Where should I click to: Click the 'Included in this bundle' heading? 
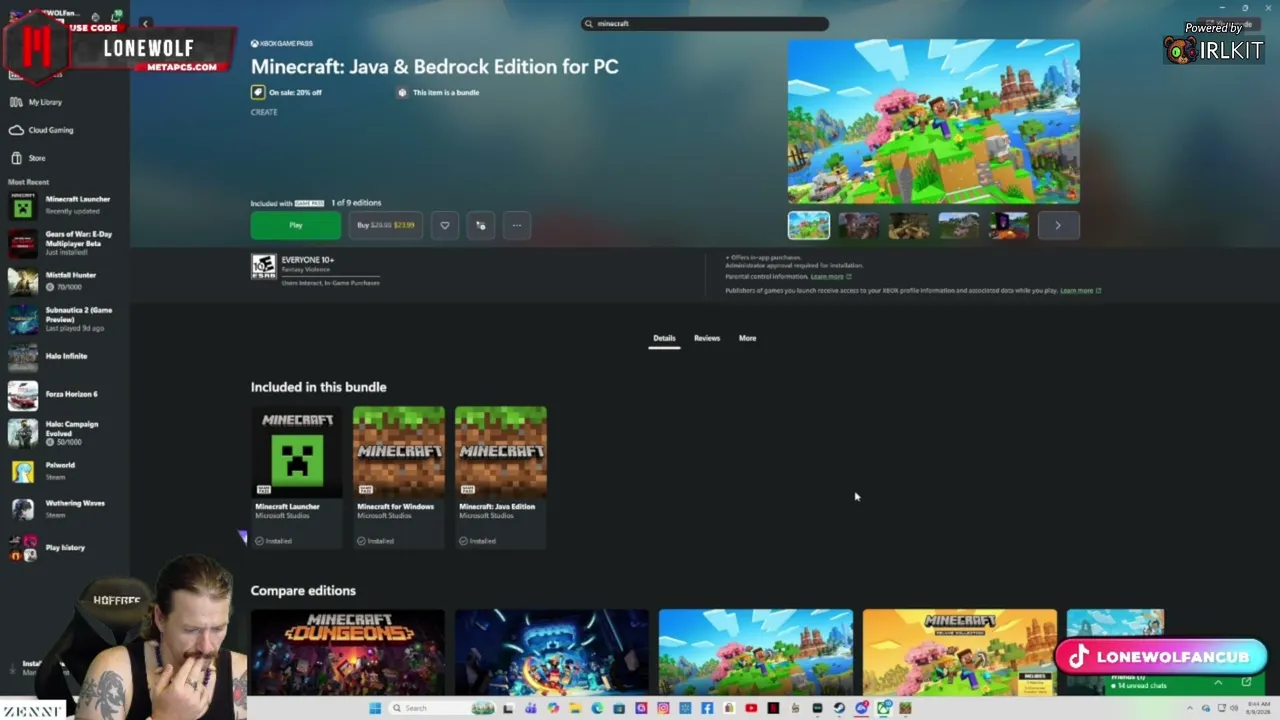[x=318, y=387]
